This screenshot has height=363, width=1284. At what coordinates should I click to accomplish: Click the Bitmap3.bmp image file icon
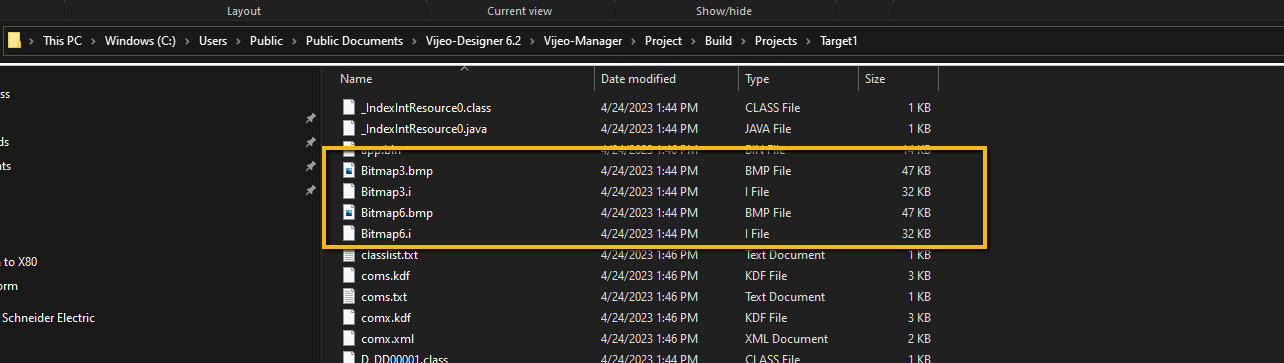[x=348, y=171]
